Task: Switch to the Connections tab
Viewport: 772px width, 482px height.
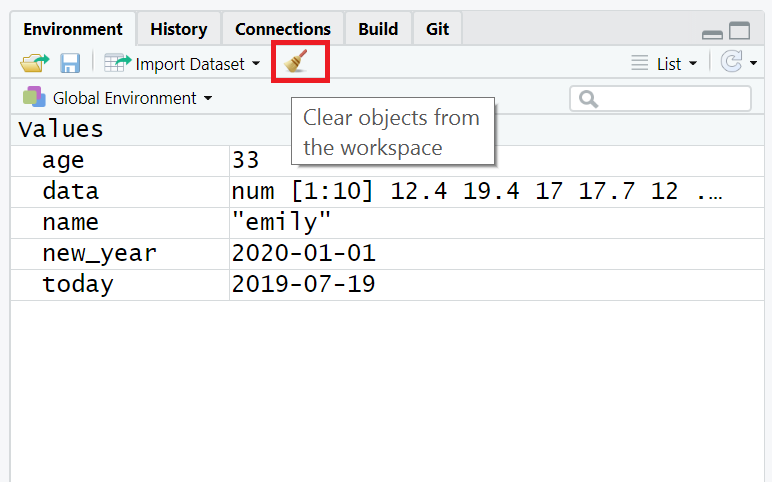Action: click(283, 29)
